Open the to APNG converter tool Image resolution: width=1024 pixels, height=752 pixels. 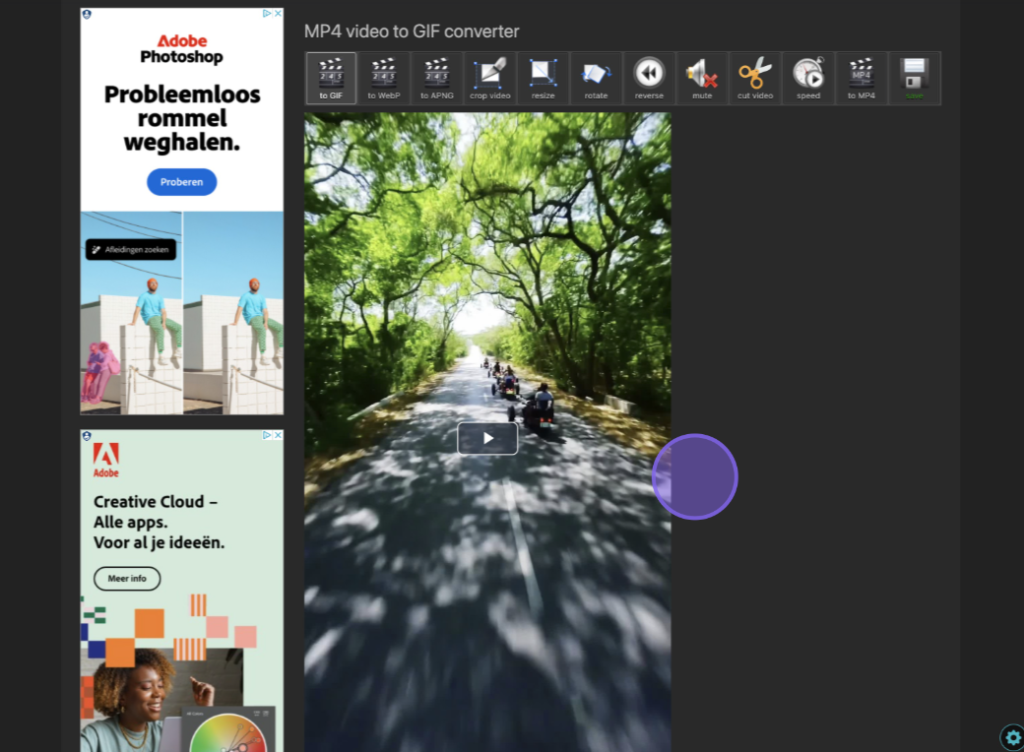[x=437, y=78]
